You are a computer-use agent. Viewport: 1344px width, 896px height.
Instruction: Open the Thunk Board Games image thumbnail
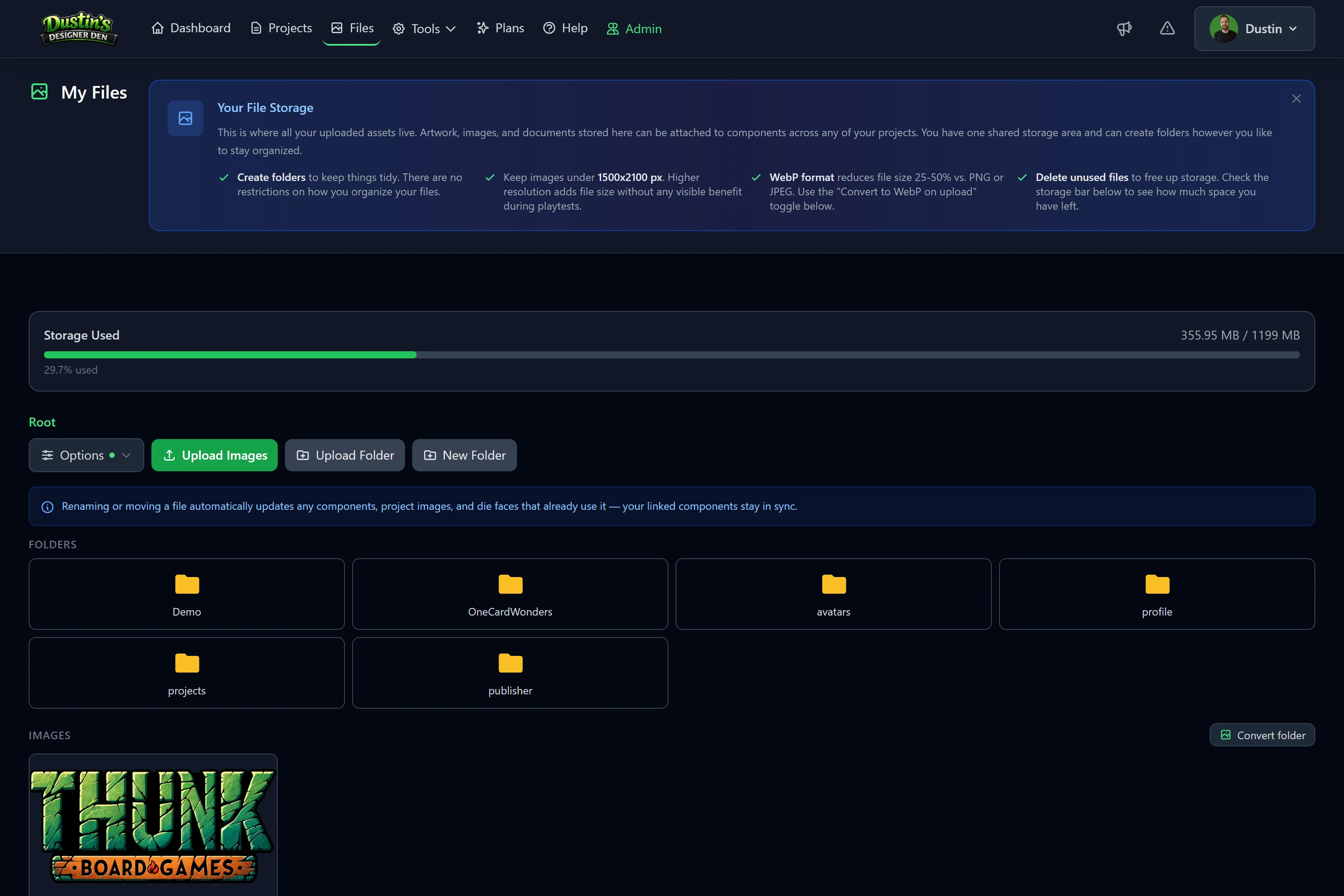tap(153, 825)
